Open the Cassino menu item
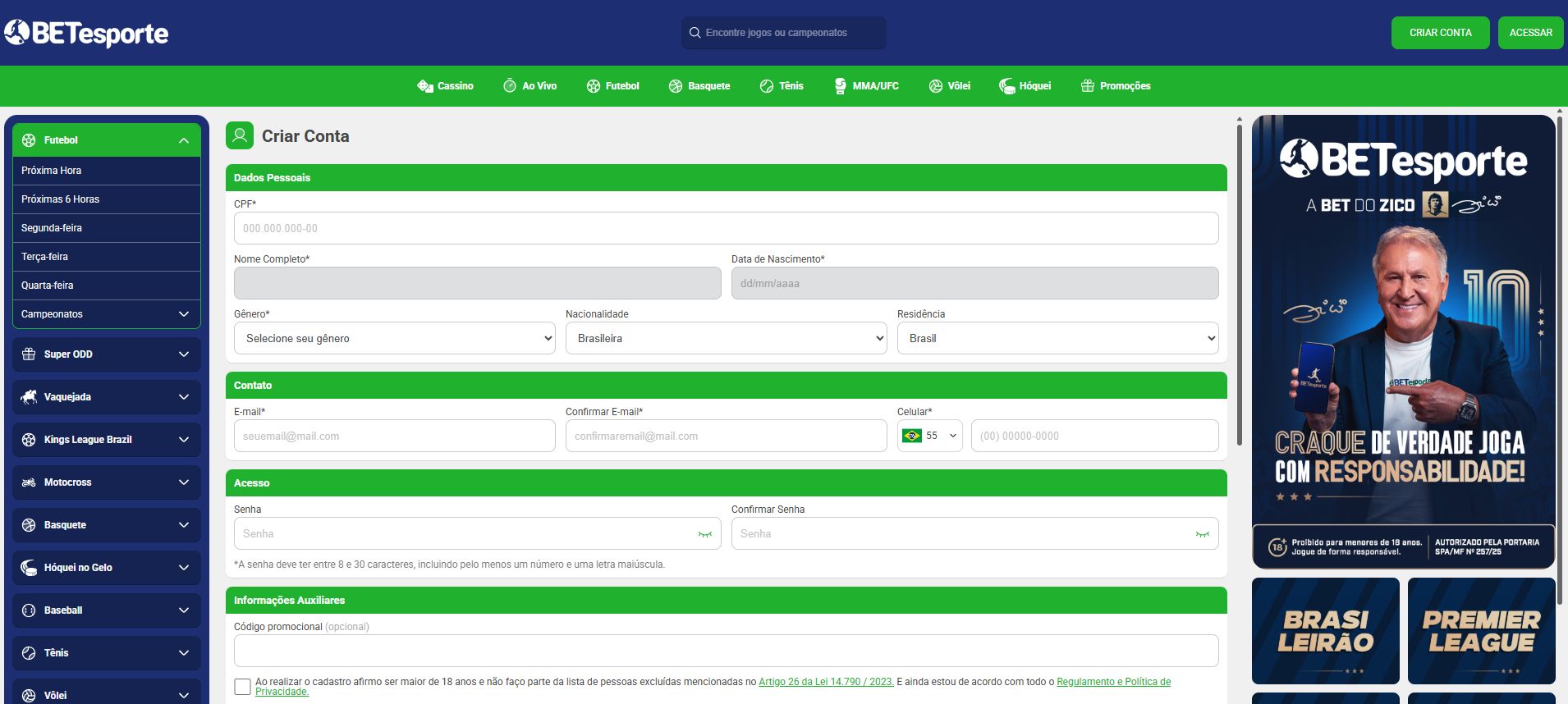The width and height of the screenshot is (1568, 704). coord(445,86)
